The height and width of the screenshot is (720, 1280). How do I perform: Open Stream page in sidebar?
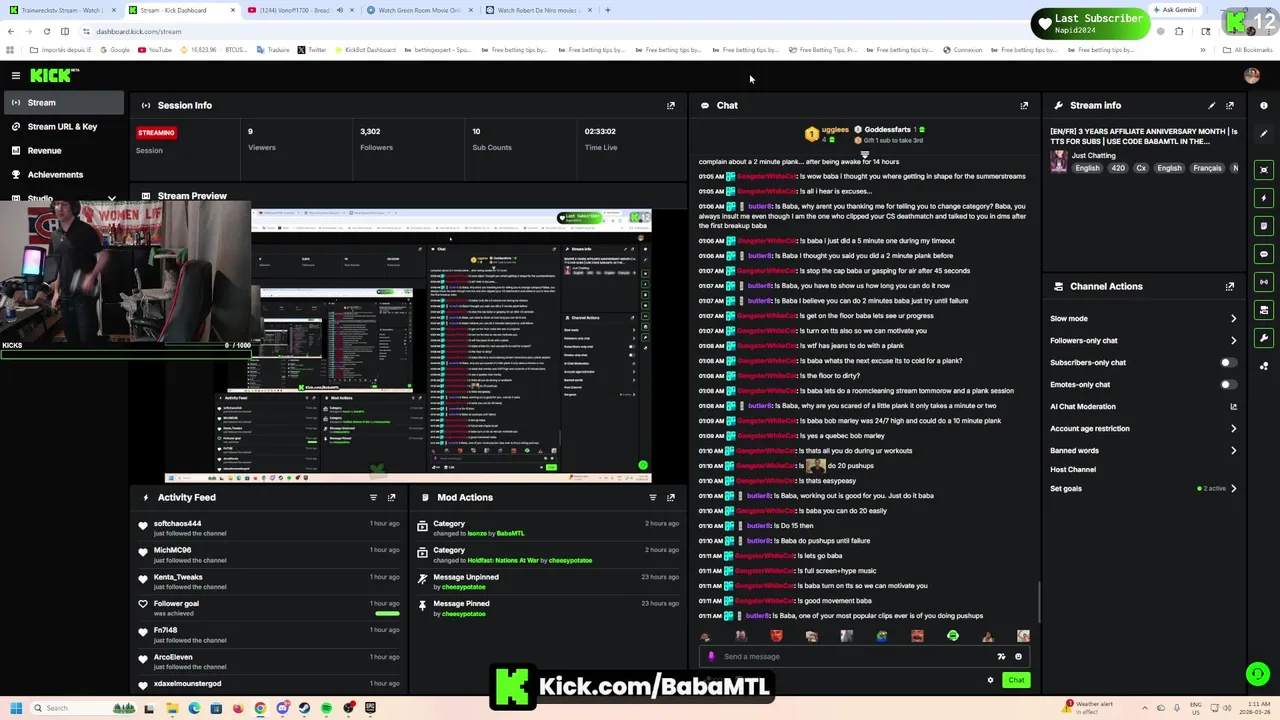coord(62,103)
